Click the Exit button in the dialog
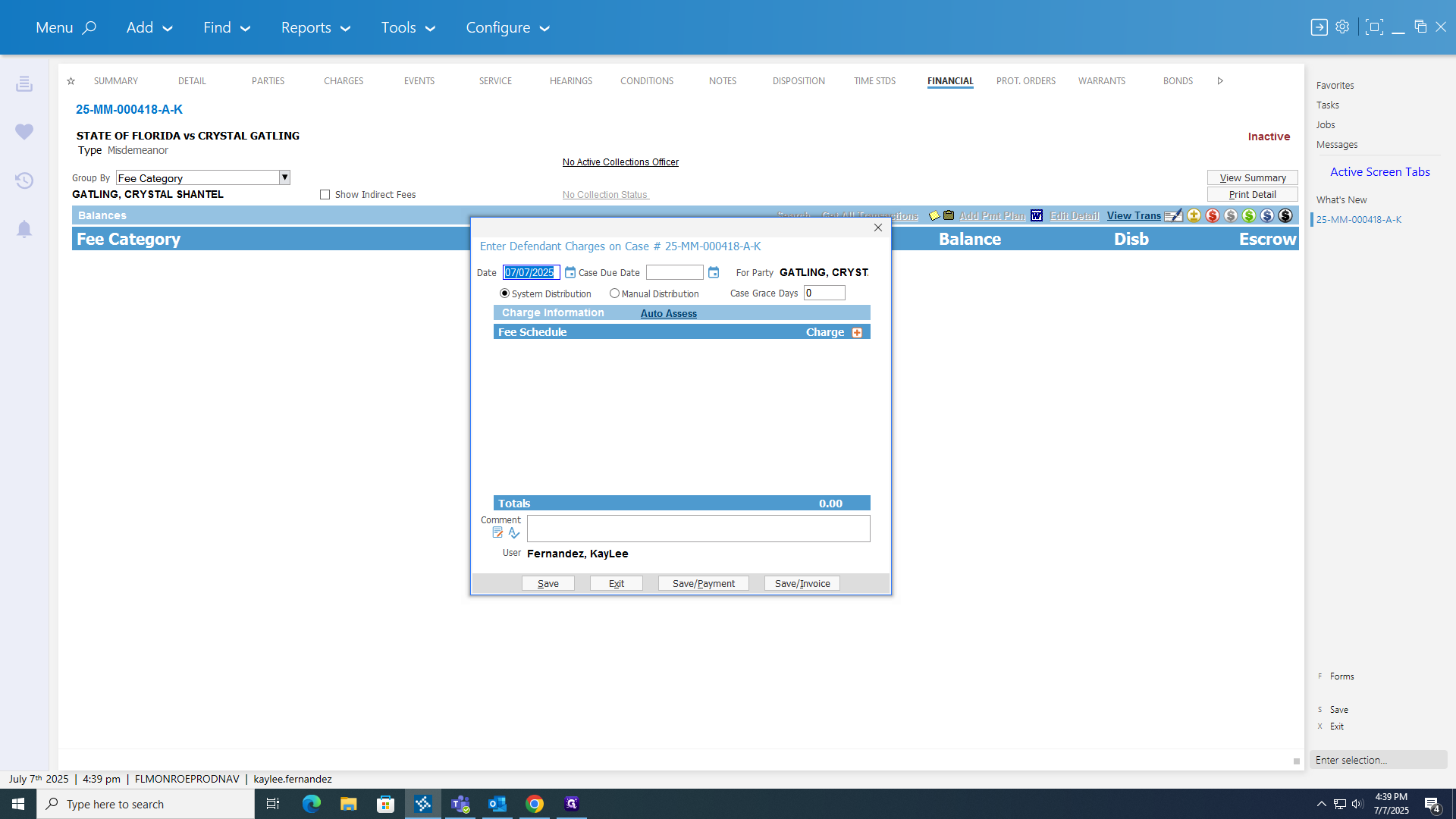The image size is (1456, 819). pyautogui.click(x=617, y=583)
